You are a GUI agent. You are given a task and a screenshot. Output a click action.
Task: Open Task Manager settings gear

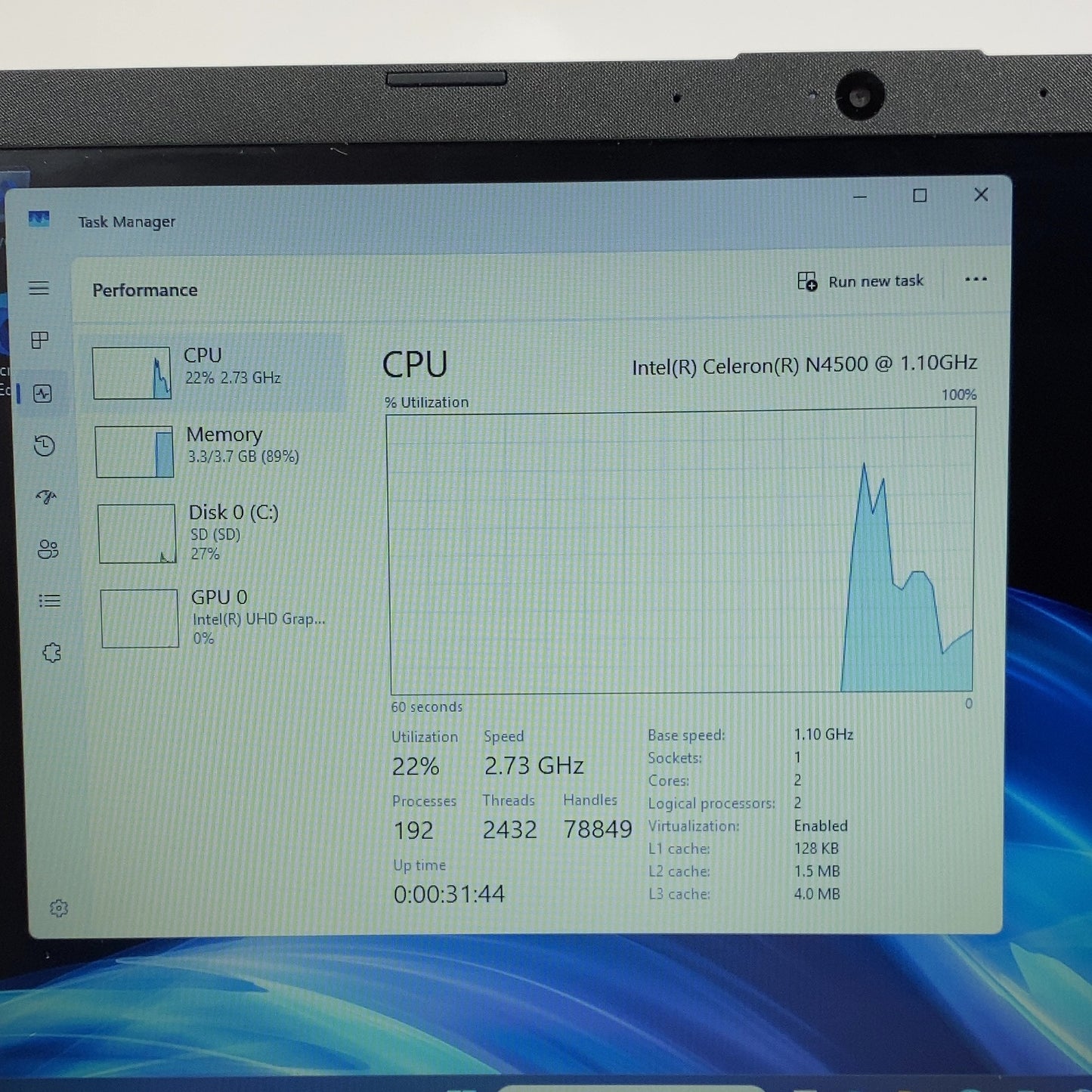tap(59, 908)
